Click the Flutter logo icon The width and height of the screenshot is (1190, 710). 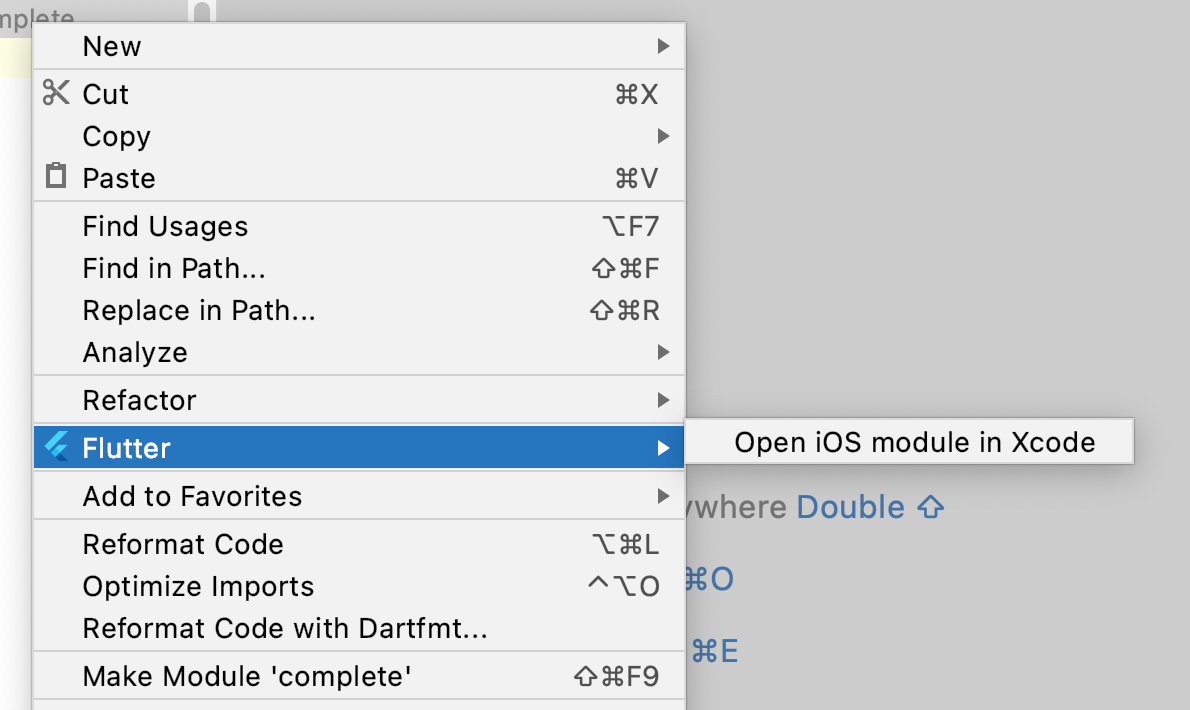57,446
